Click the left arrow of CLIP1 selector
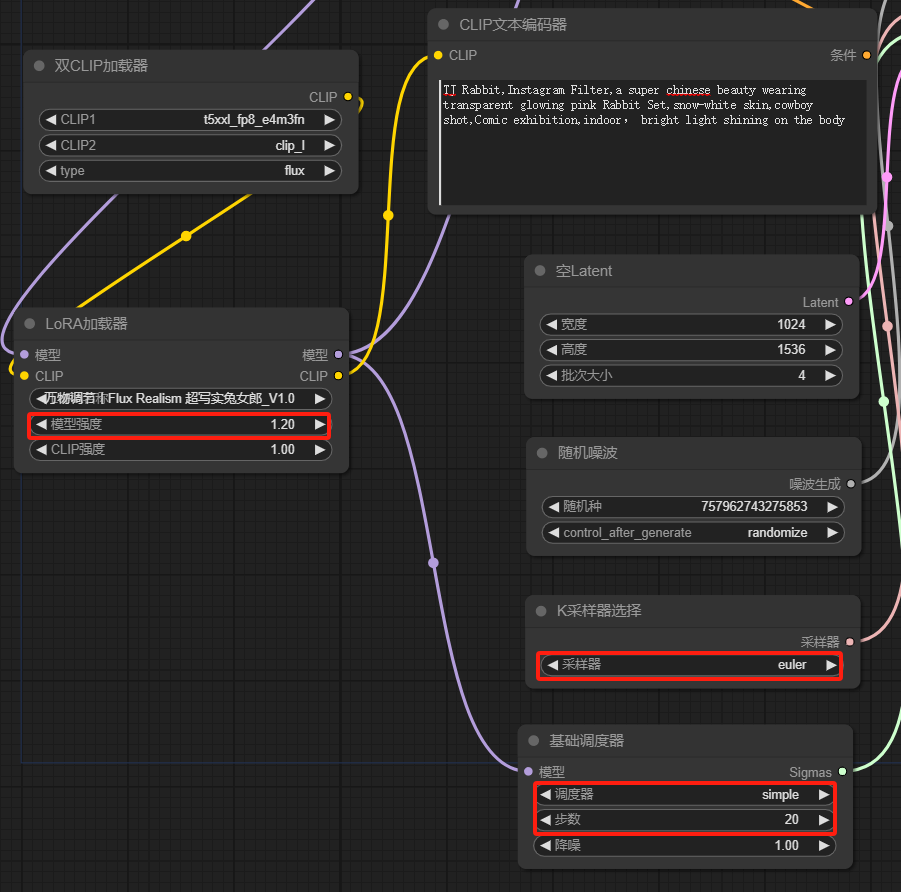The width and height of the screenshot is (901, 892). (x=51, y=120)
